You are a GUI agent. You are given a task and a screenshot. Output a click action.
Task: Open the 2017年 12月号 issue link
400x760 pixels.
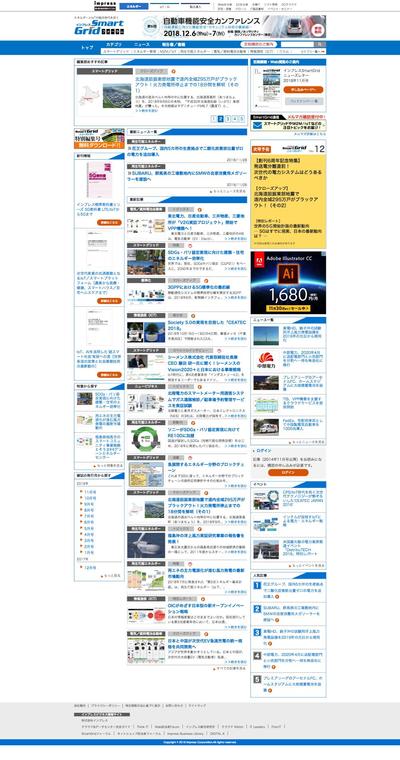point(90,567)
